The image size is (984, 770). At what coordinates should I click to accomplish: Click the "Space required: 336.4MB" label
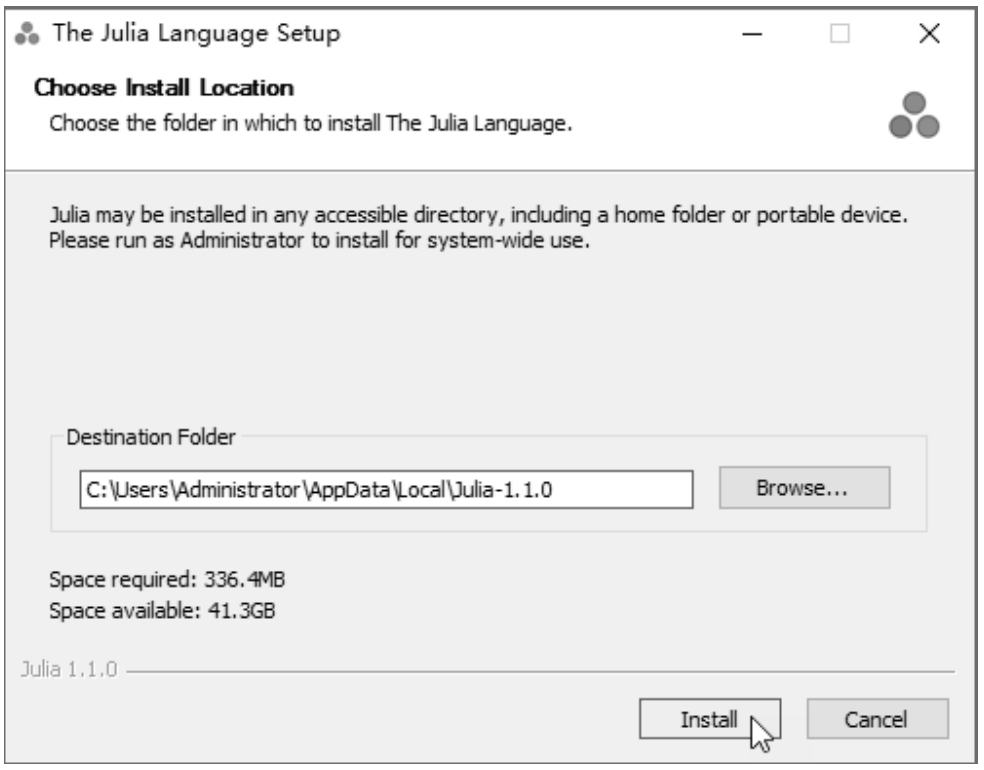pyautogui.click(x=167, y=579)
